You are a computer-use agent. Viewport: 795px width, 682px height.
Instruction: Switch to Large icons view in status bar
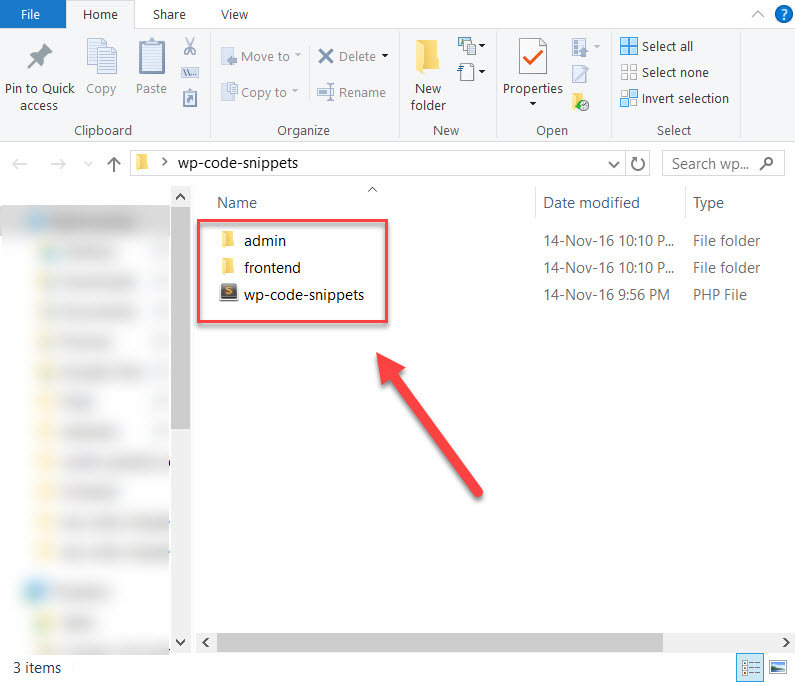point(778,667)
